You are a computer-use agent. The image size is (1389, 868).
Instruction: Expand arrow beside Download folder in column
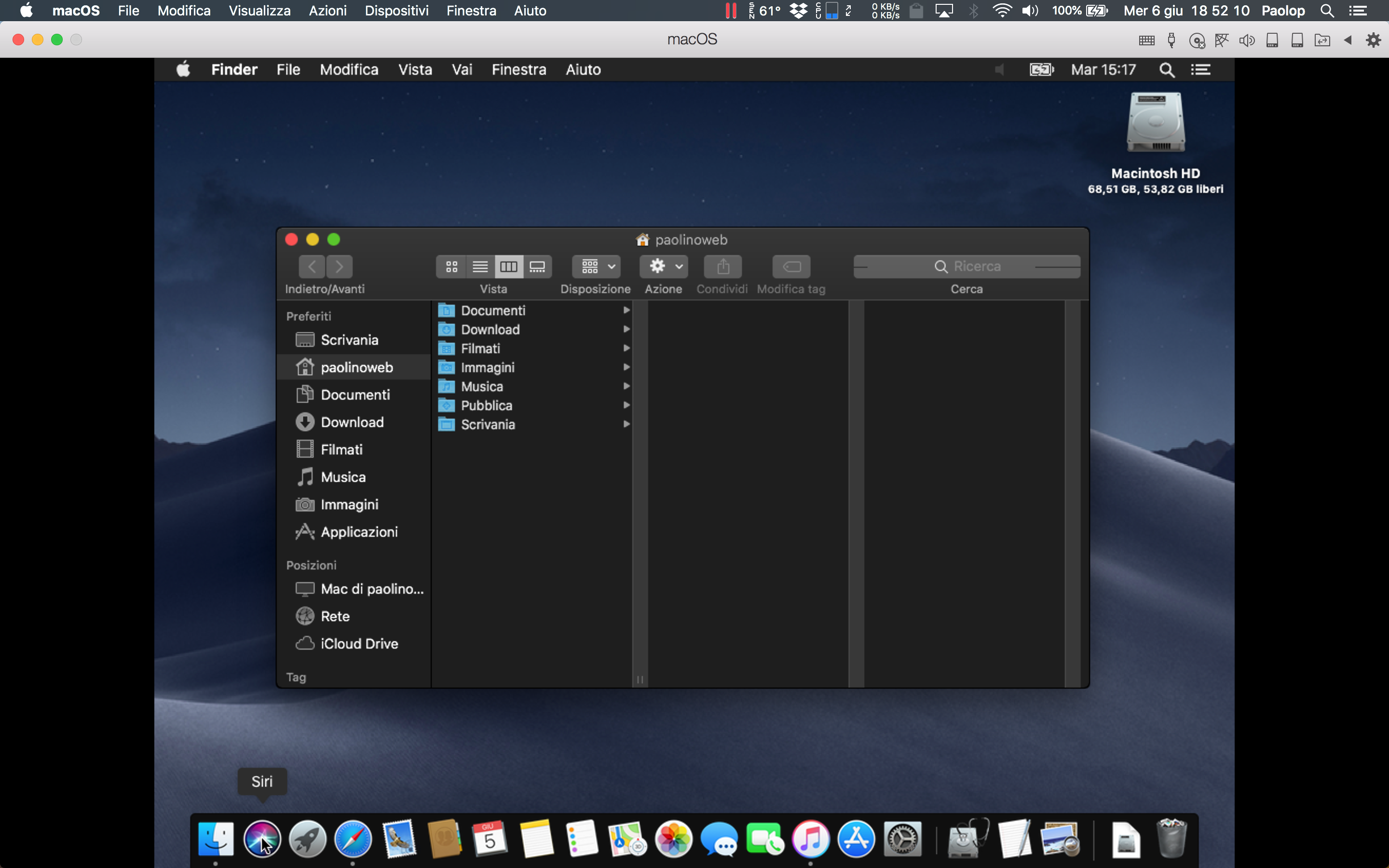pyautogui.click(x=627, y=329)
